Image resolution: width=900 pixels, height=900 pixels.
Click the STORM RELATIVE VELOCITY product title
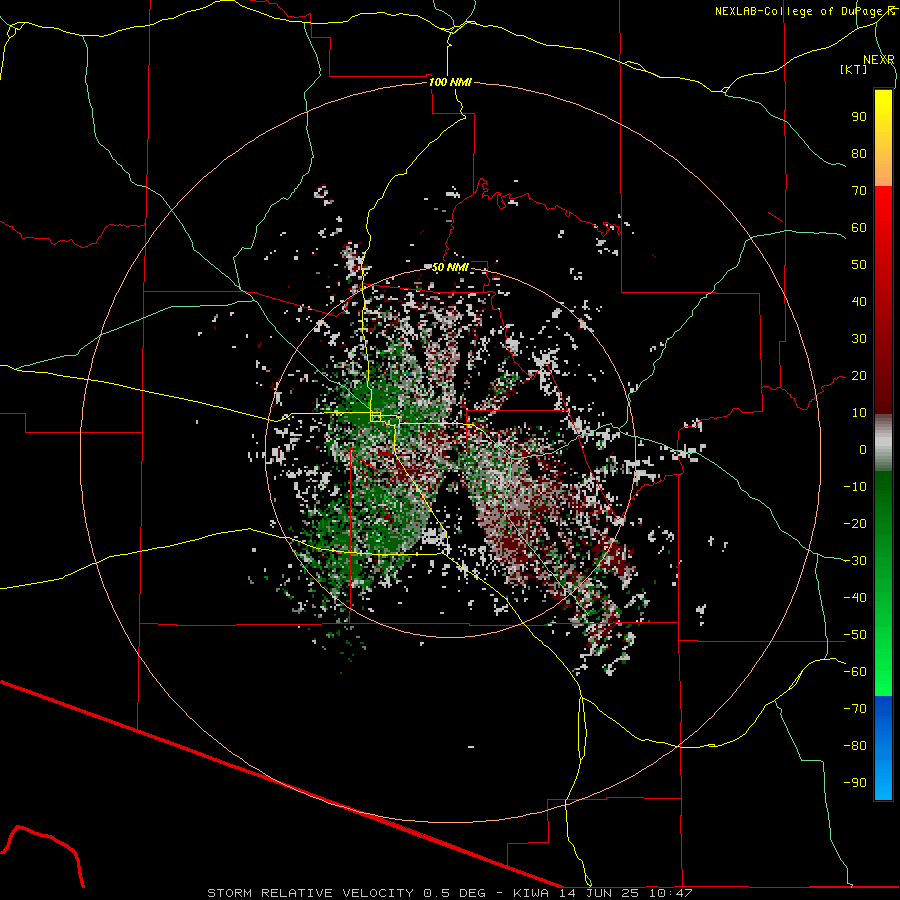coord(310,893)
